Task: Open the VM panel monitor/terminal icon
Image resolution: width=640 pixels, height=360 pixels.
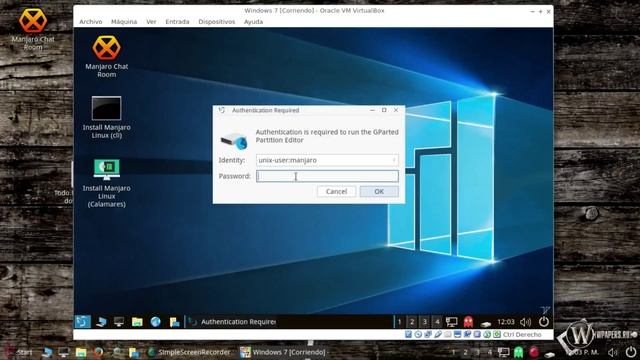Action: point(119,322)
